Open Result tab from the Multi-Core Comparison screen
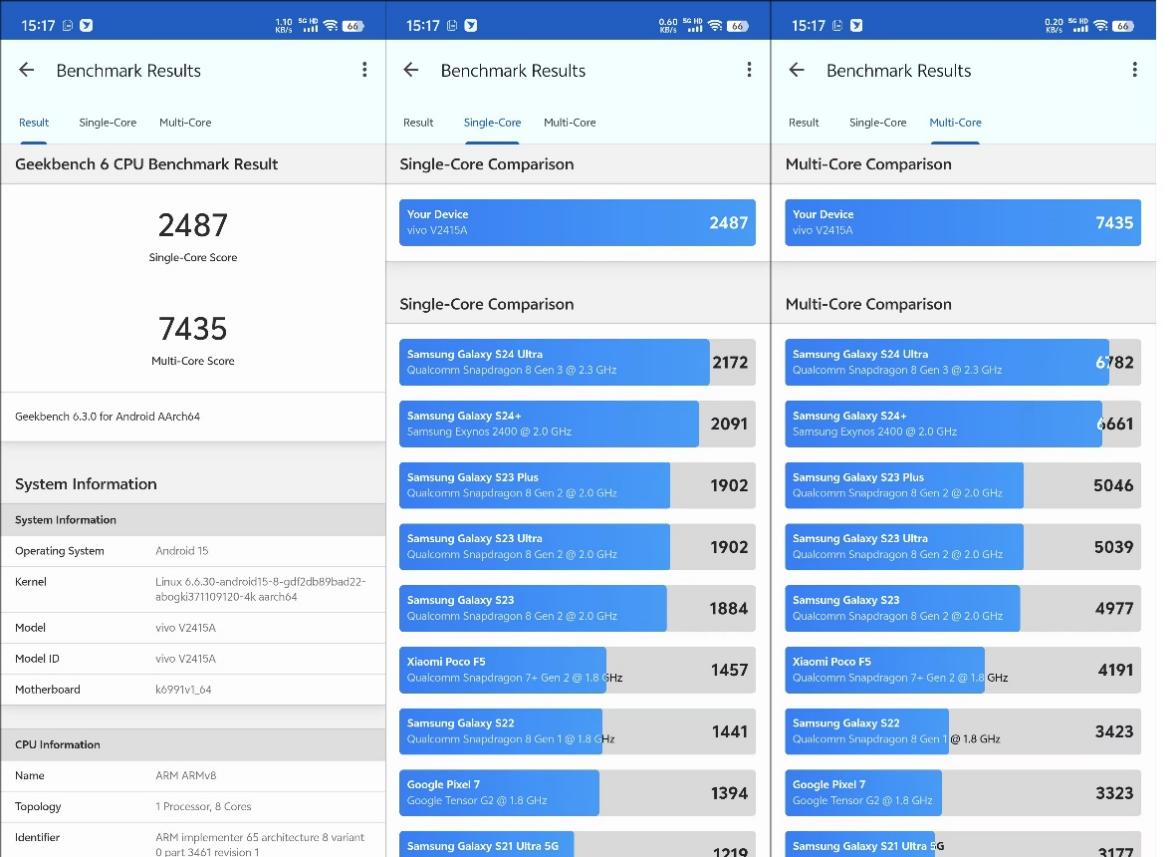The image size is (1175, 857). click(803, 123)
